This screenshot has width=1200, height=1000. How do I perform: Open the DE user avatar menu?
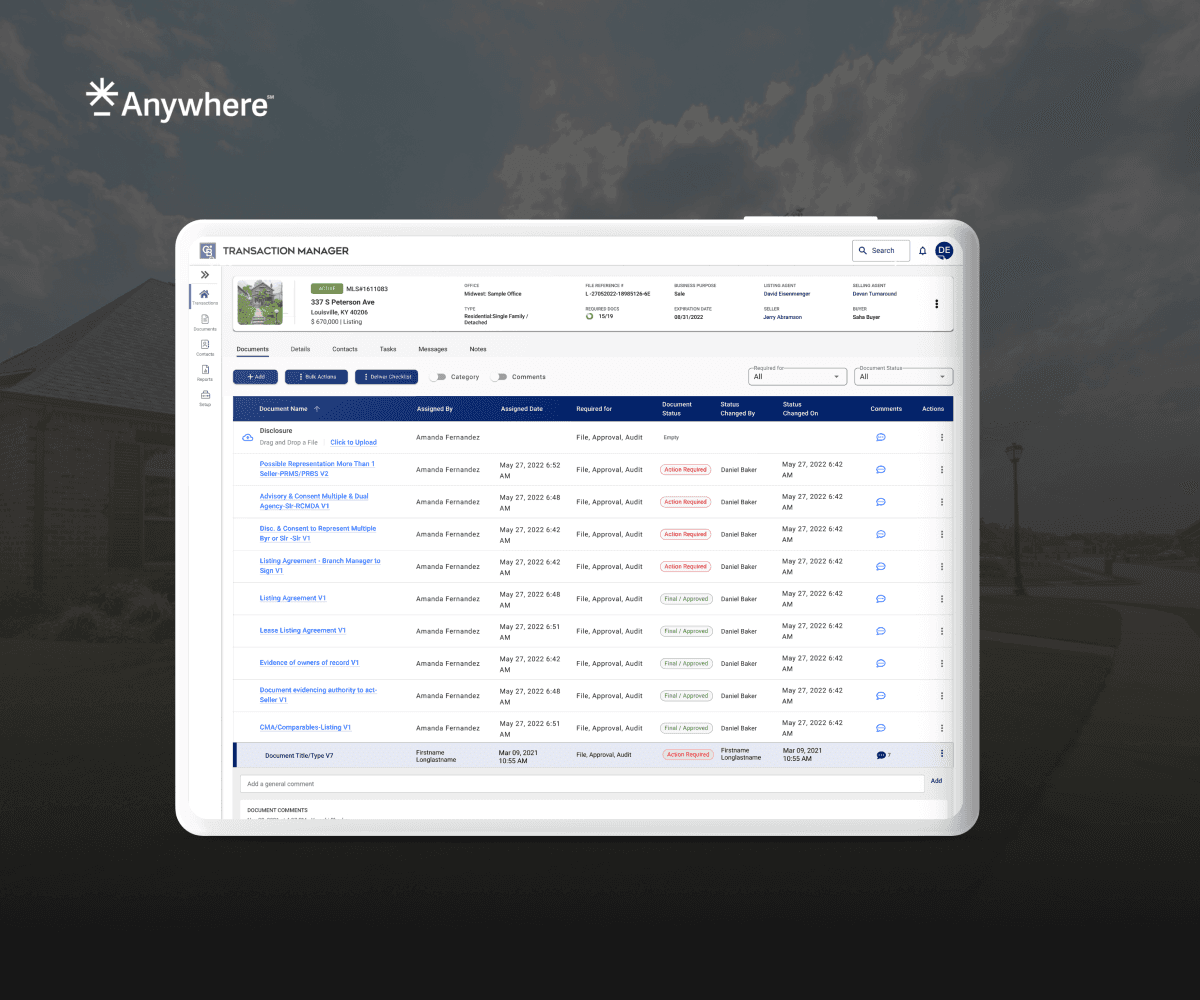coord(944,251)
